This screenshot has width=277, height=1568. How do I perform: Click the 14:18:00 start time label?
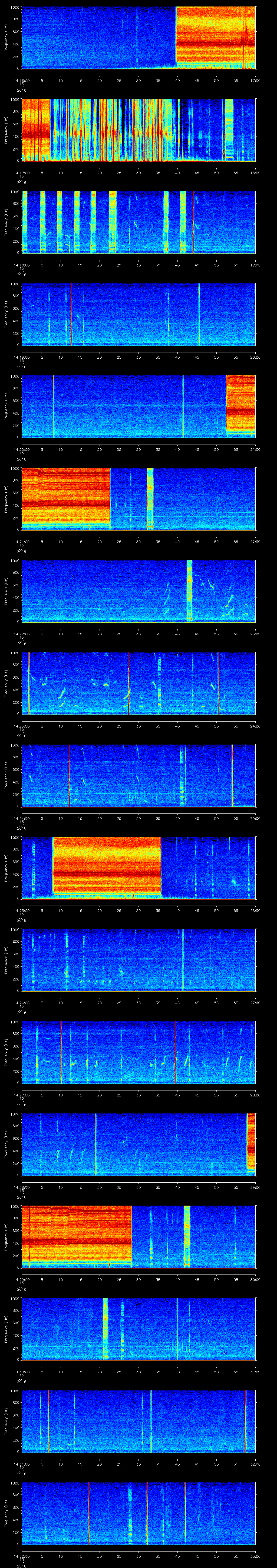21,265
